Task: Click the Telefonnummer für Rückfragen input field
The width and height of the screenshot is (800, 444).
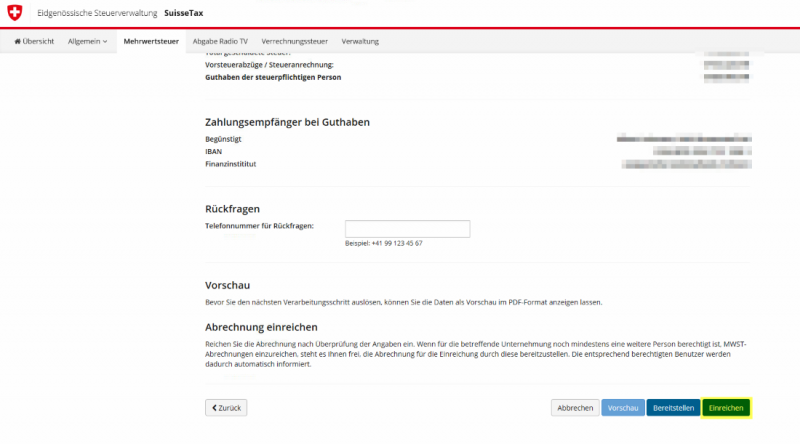Action: click(x=407, y=229)
